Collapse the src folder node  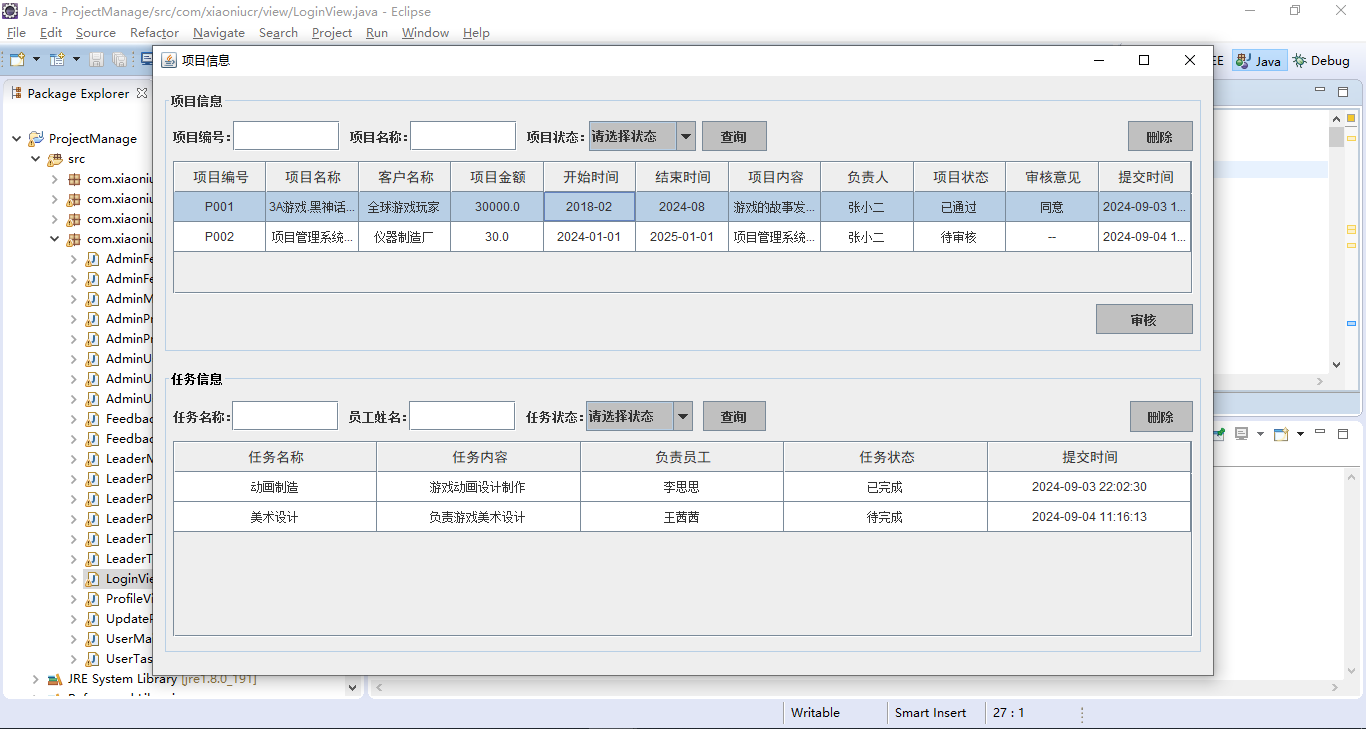click(36, 159)
